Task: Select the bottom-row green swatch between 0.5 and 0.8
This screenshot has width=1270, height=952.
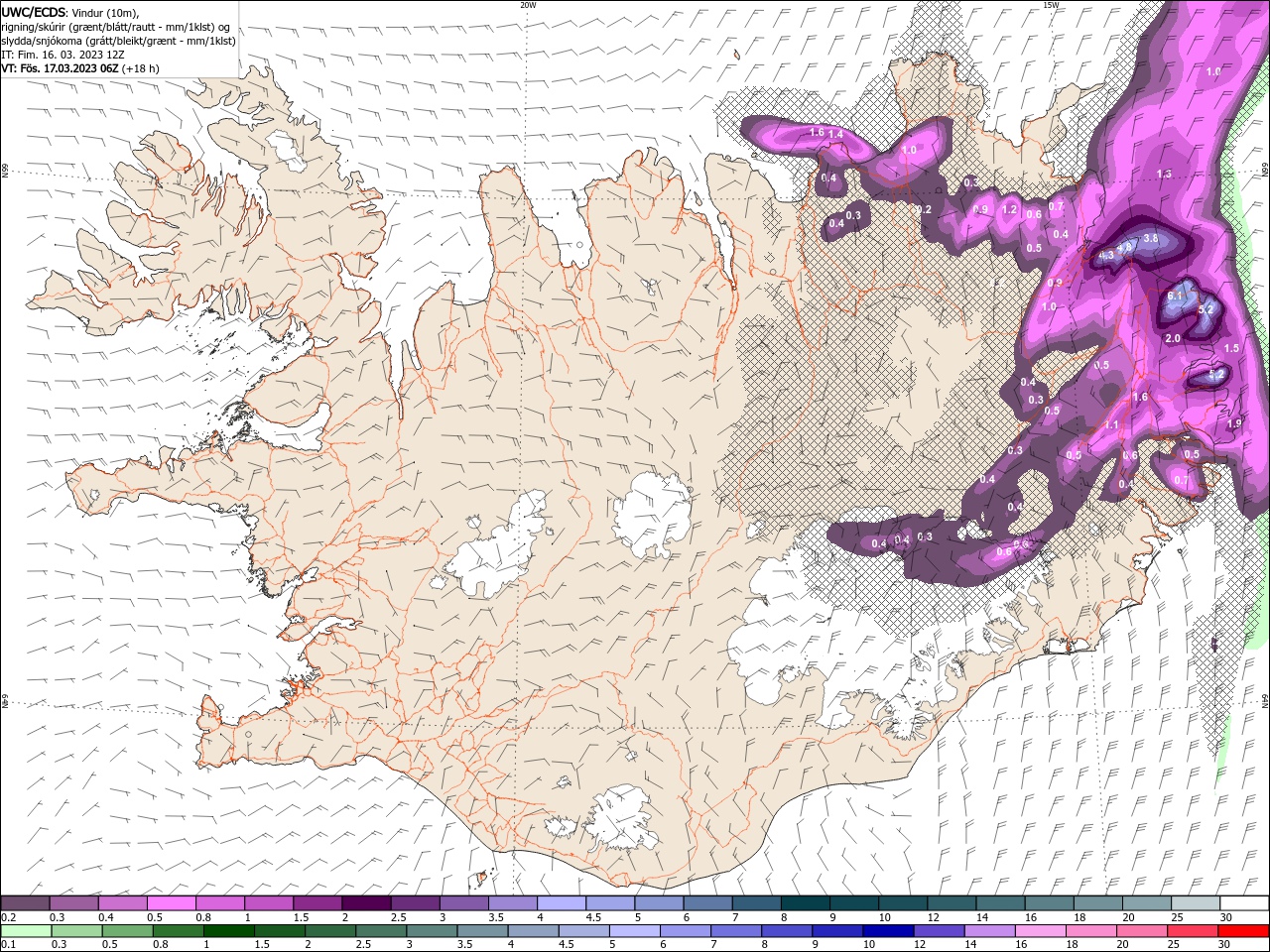Action: (128, 931)
